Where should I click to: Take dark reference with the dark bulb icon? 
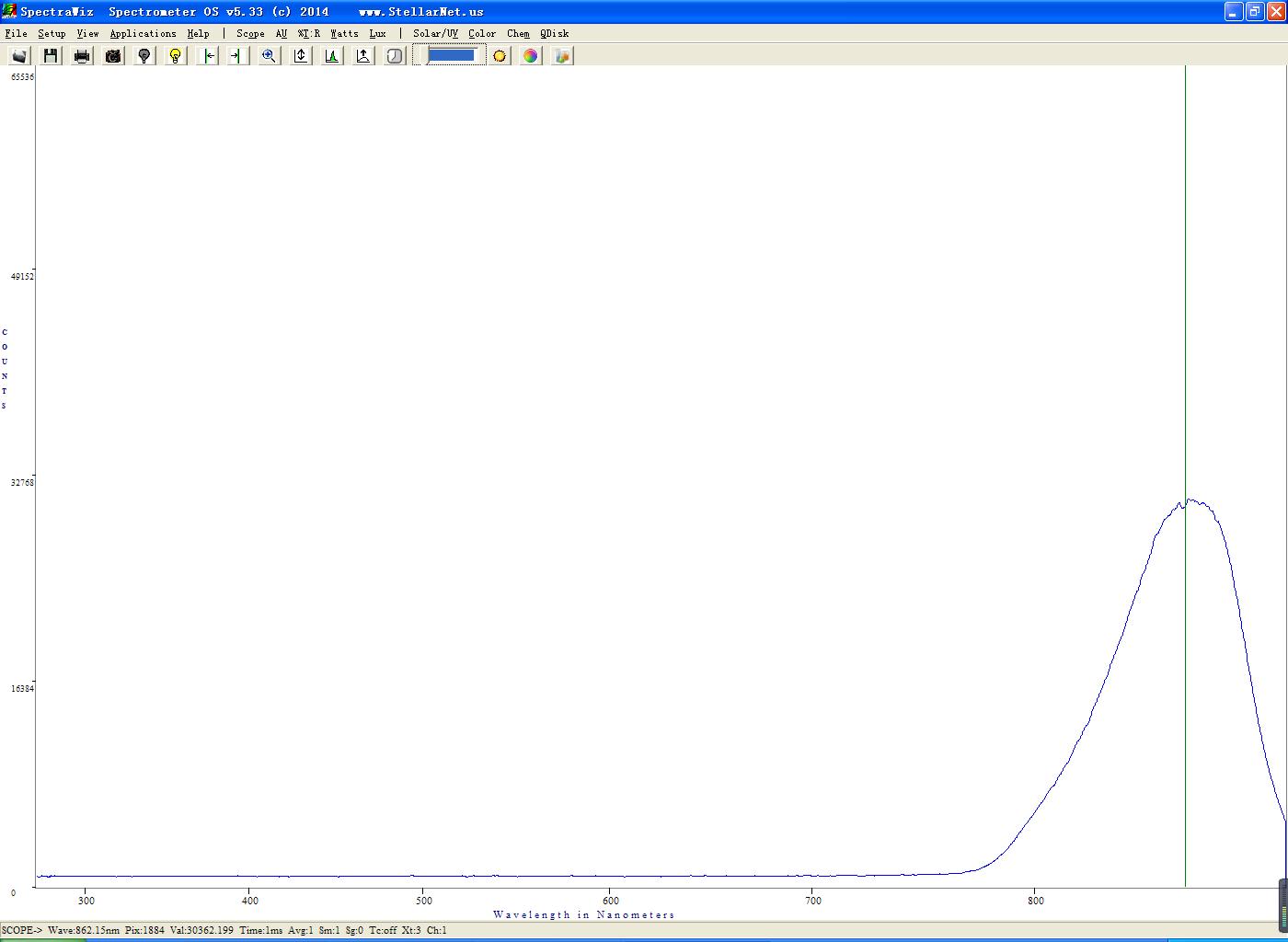tap(144, 56)
